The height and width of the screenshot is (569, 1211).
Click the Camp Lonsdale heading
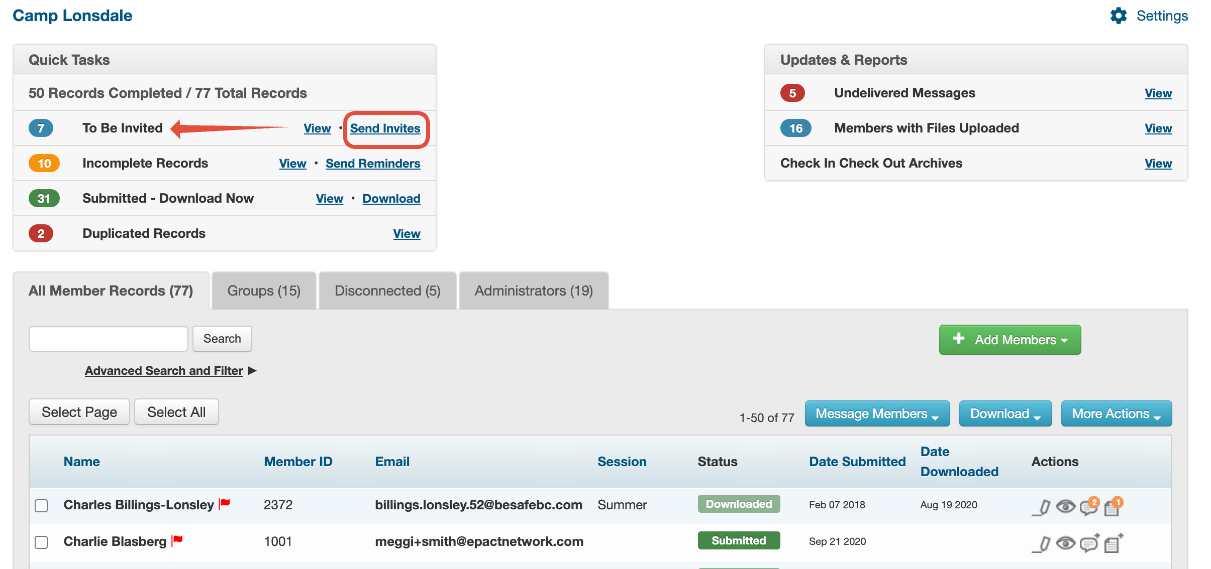(x=72, y=15)
